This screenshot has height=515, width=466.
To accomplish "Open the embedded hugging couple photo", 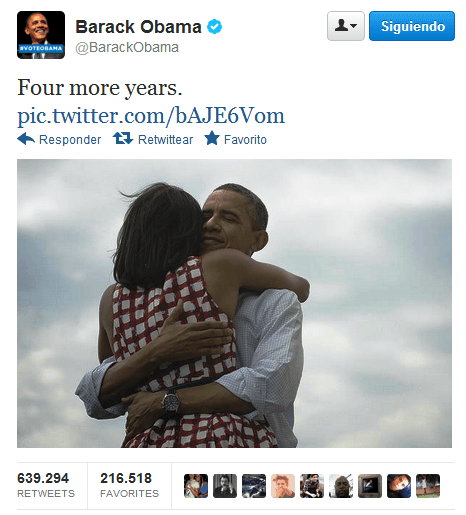I will tap(234, 303).
